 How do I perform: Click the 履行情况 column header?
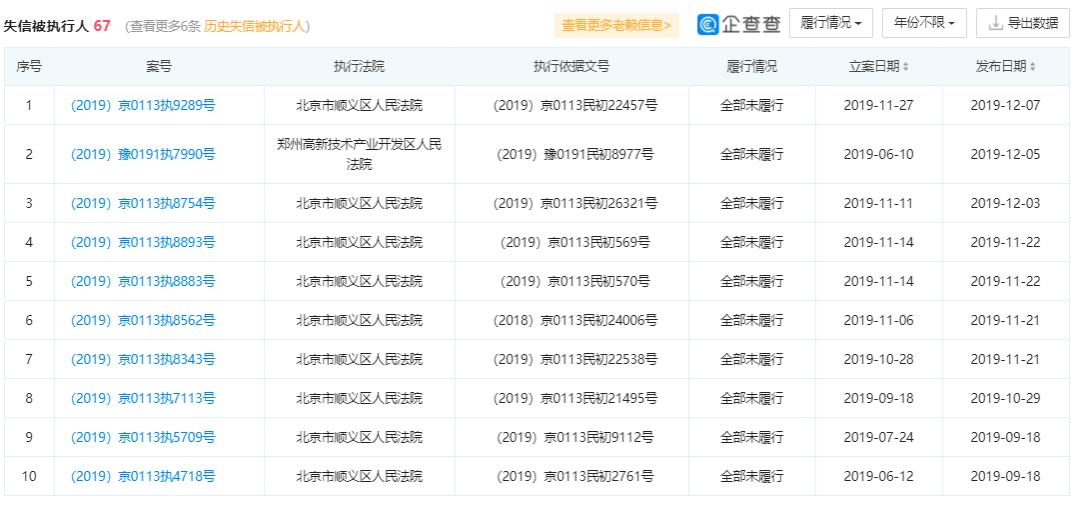point(752,67)
